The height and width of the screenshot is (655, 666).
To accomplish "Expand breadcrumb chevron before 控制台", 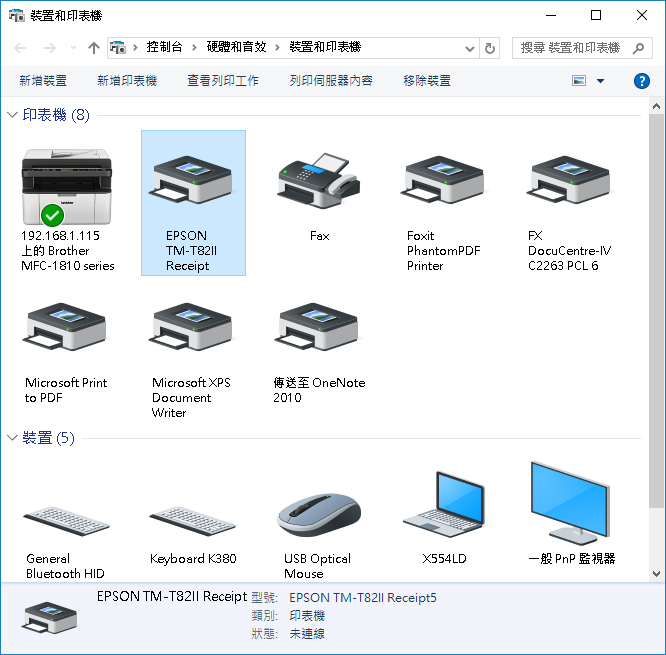I will click(x=135, y=47).
